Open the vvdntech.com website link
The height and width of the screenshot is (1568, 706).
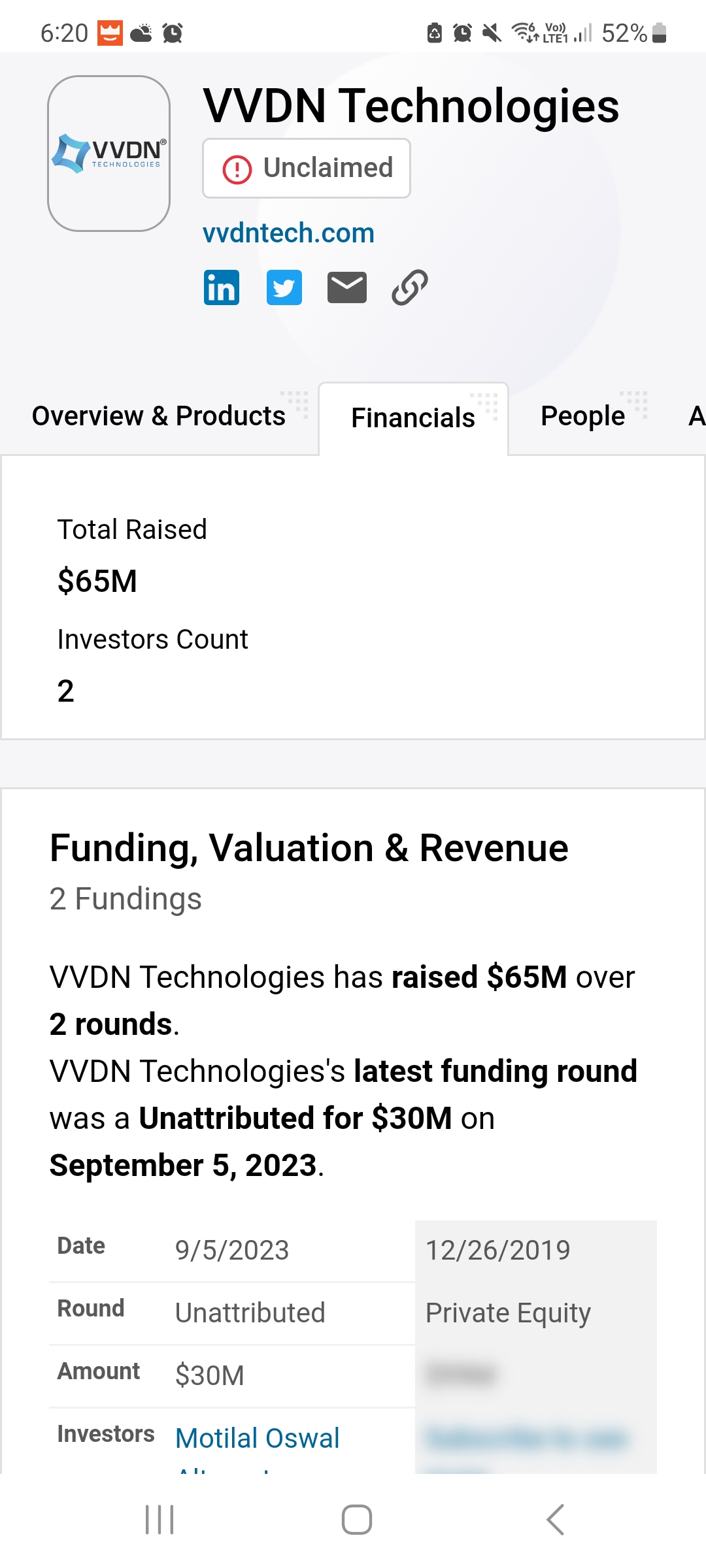tap(288, 233)
